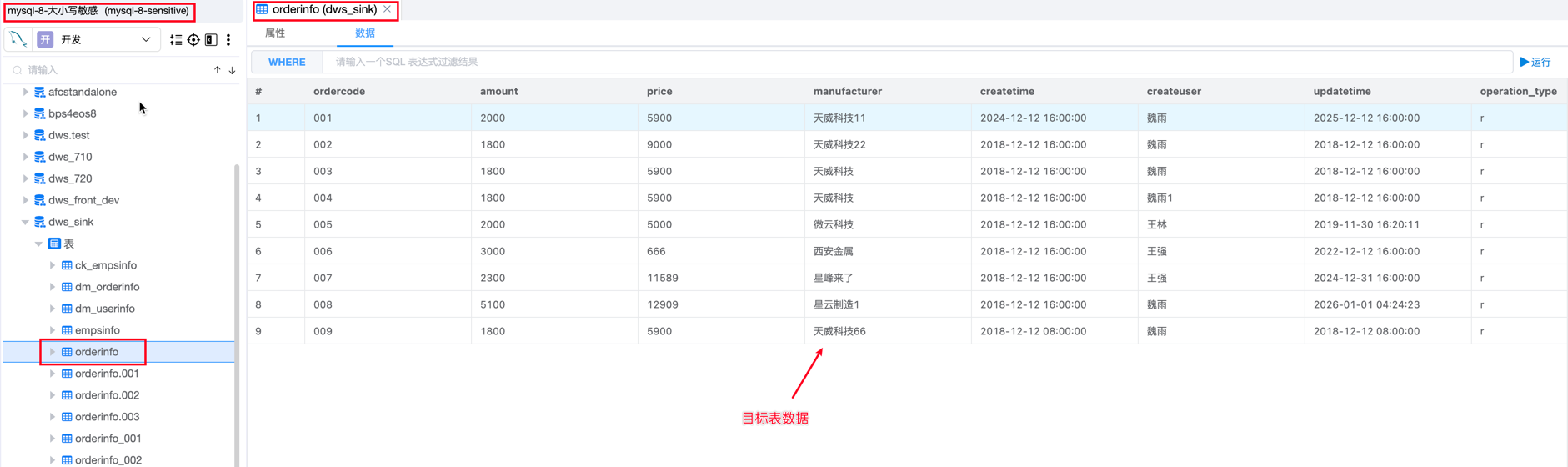Click the orderinfo_001 table icon
The height and width of the screenshot is (467, 1568).
(x=67, y=439)
